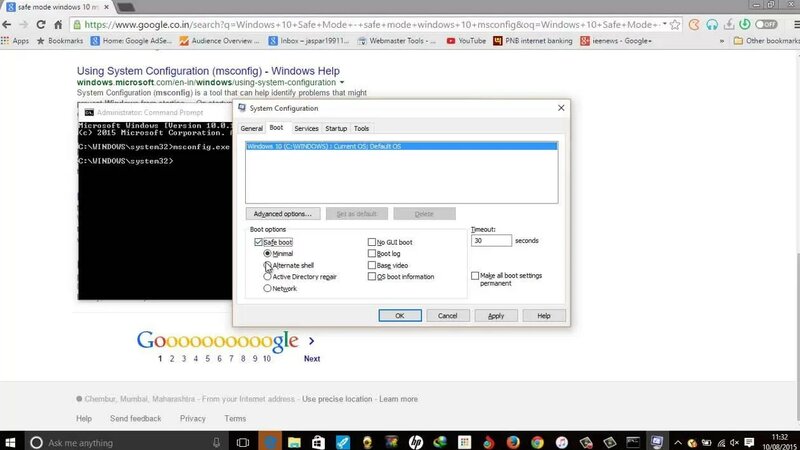Open Google Chrome from the taskbar
This screenshot has width=800, height=450.
pyautogui.click(x=537, y=442)
